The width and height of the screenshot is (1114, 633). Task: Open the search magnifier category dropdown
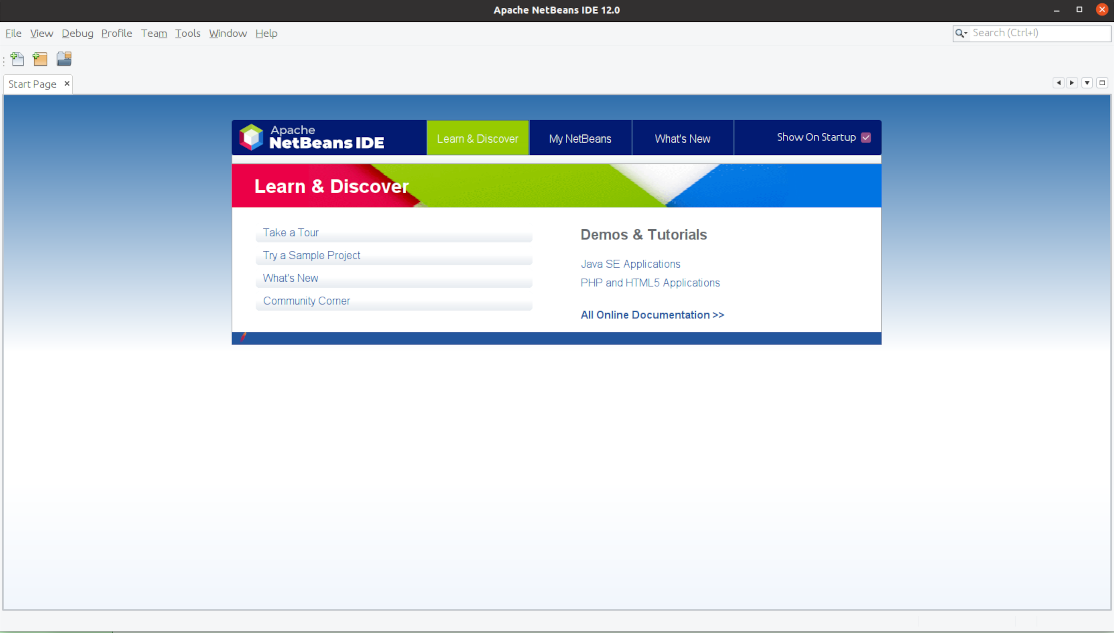962,33
